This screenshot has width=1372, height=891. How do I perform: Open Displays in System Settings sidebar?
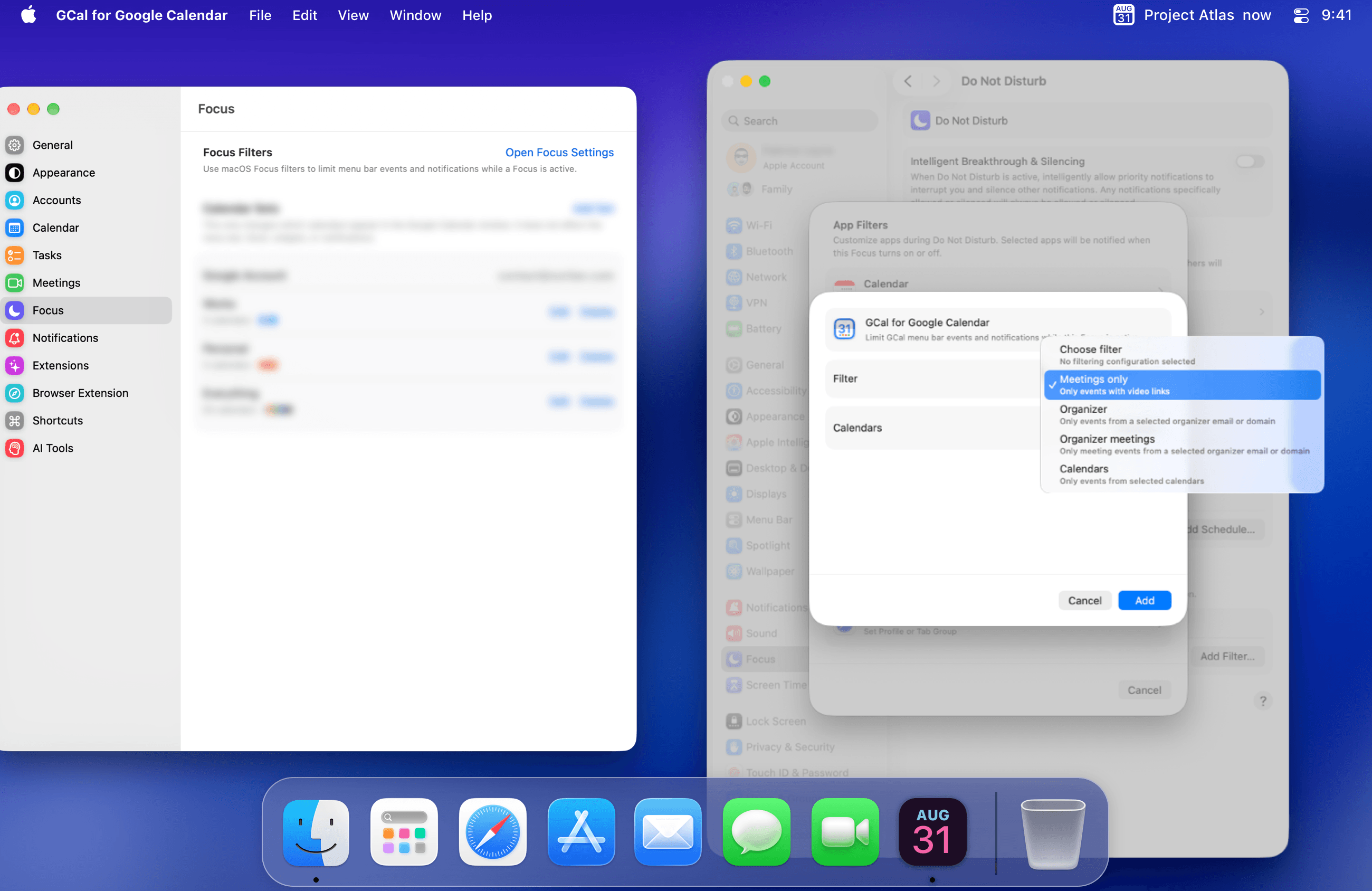tap(757, 494)
